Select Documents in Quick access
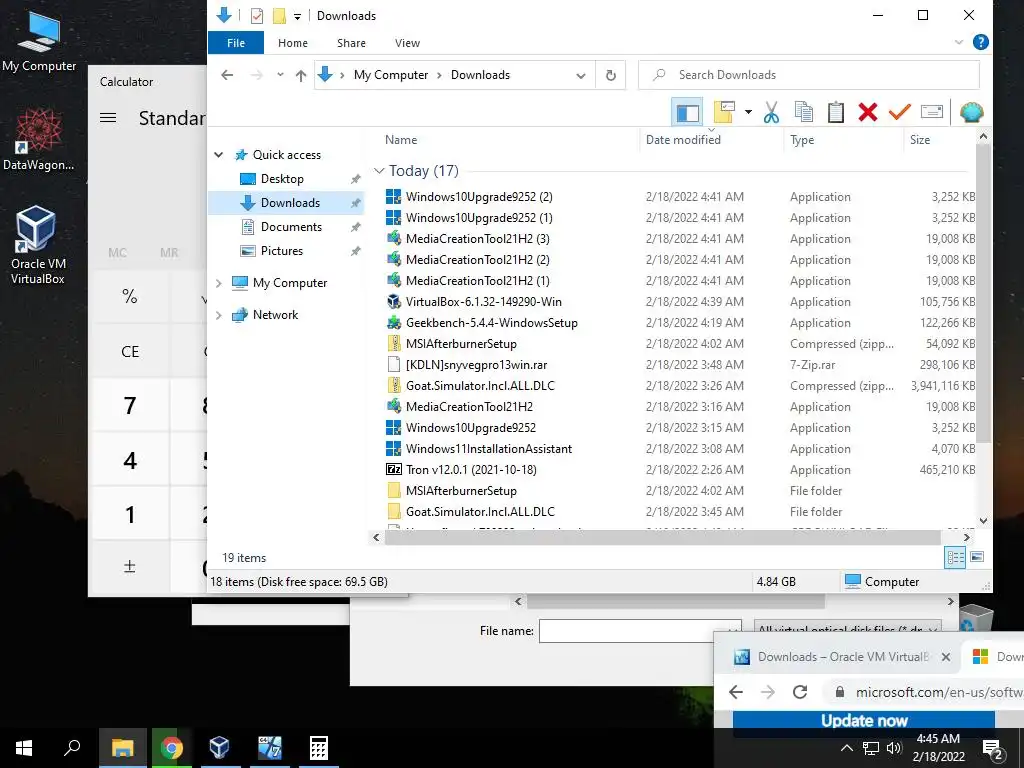Viewport: 1024px width, 768px height. [x=291, y=227]
